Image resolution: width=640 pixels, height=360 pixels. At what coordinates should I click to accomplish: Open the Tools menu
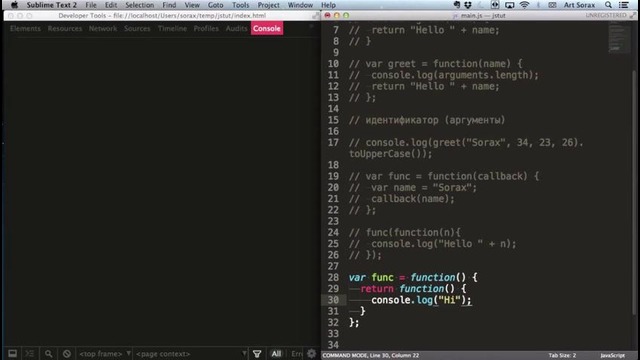[x=240, y=5]
